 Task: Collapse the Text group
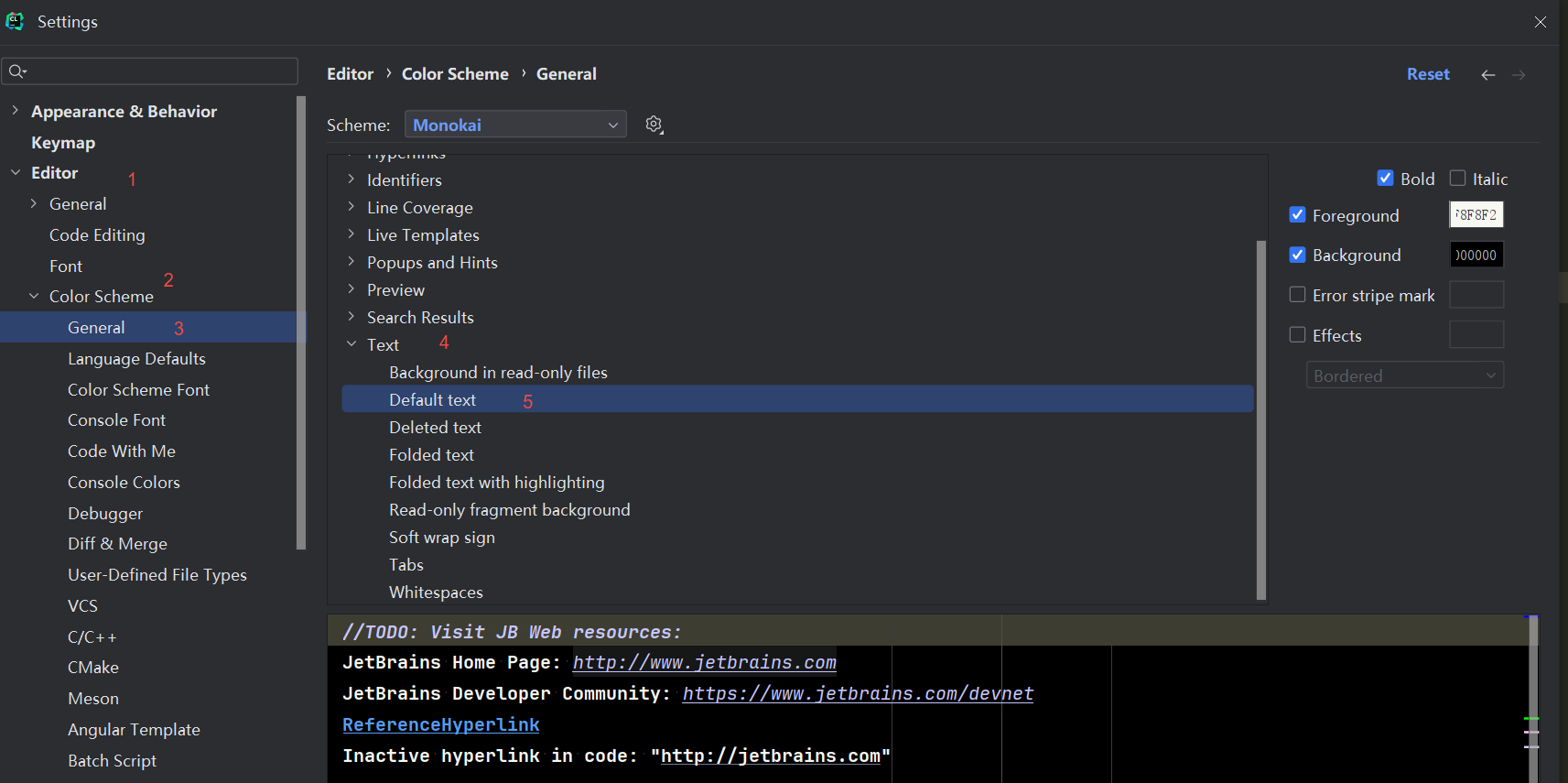351,344
